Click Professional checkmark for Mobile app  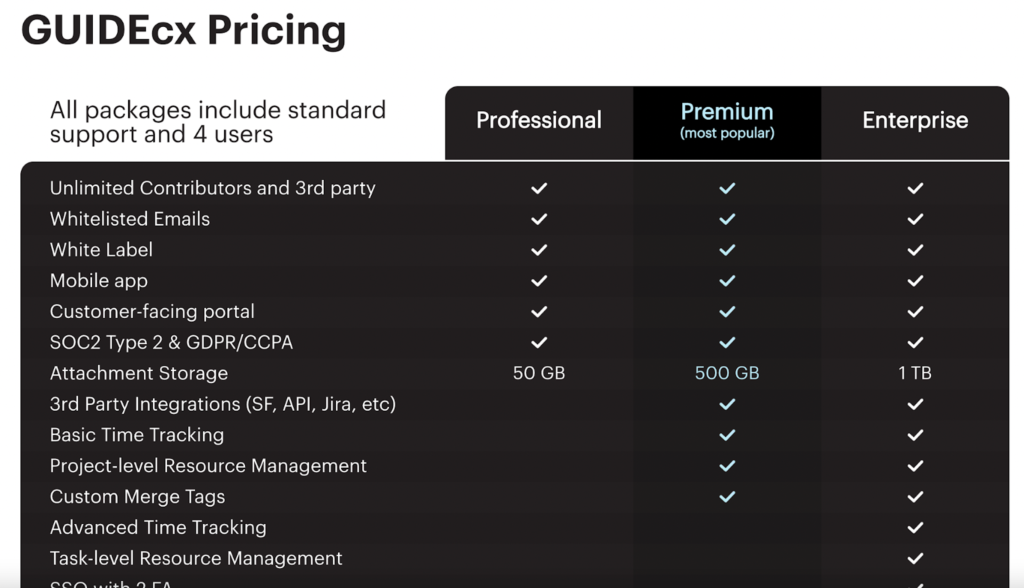539,280
